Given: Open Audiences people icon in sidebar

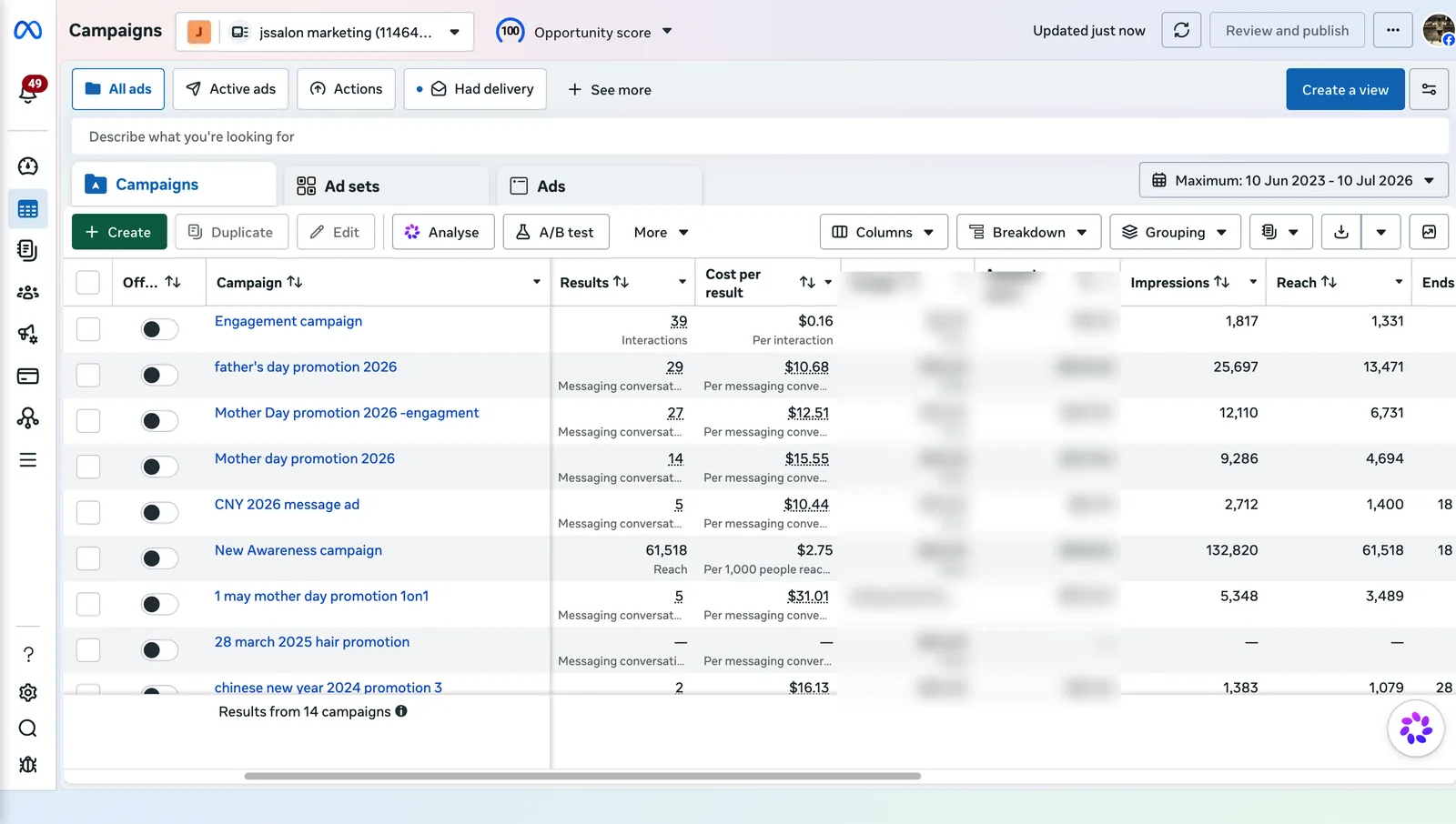Looking at the screenshot, I should click(28, 293).
